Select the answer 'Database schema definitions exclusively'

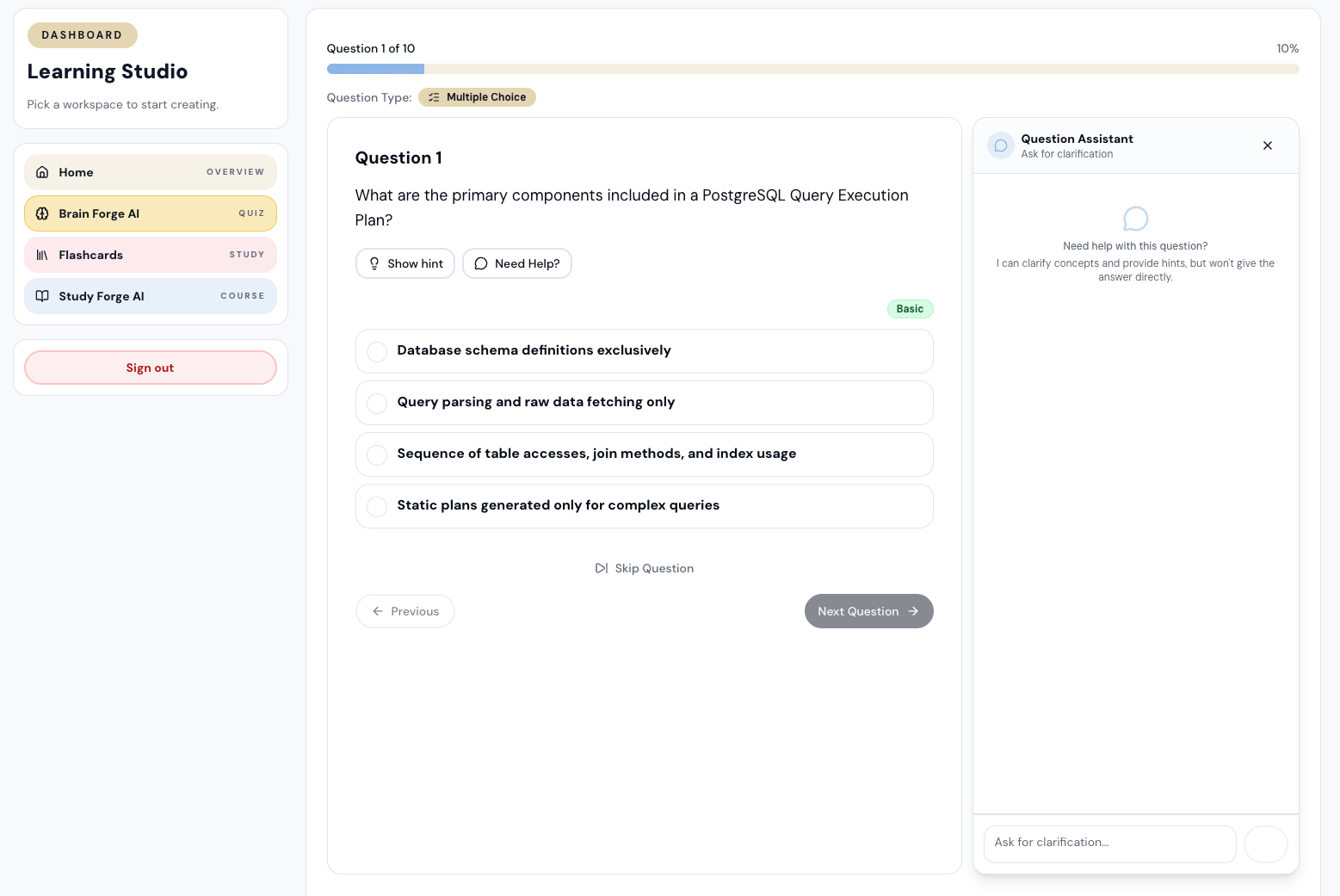[x=644, y=351]
